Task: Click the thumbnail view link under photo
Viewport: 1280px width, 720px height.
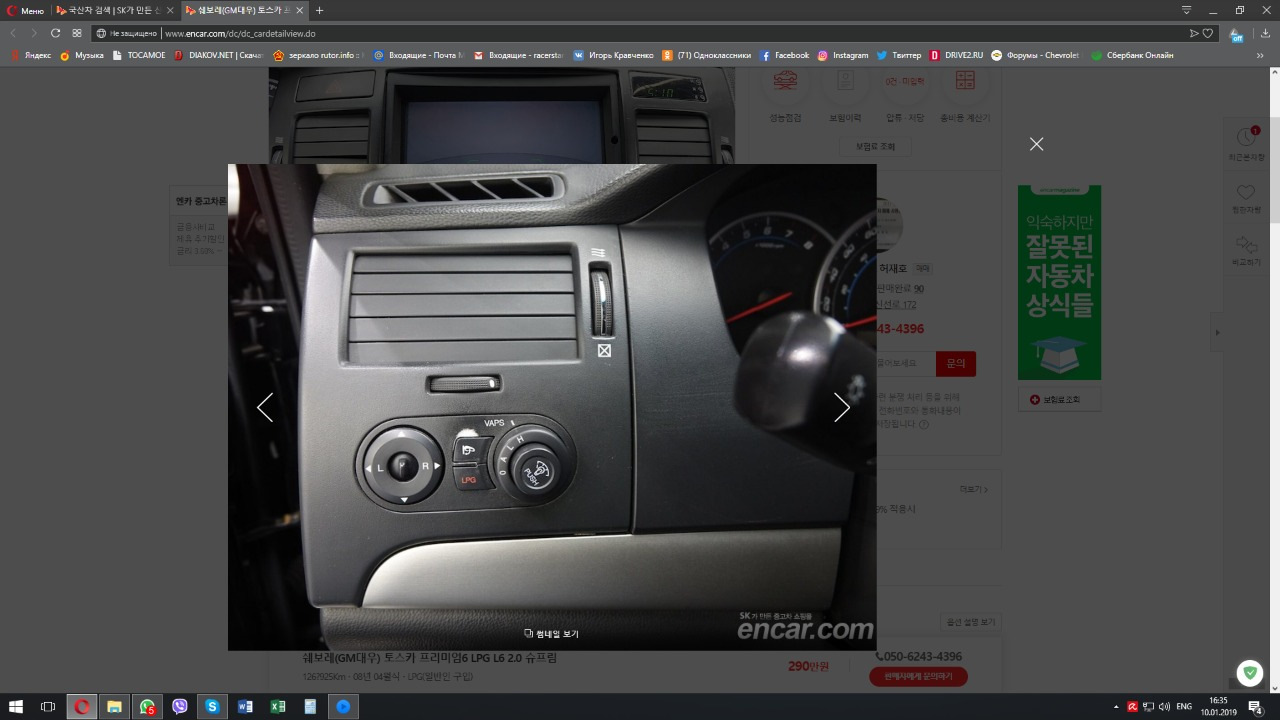Action: [551, 634]
